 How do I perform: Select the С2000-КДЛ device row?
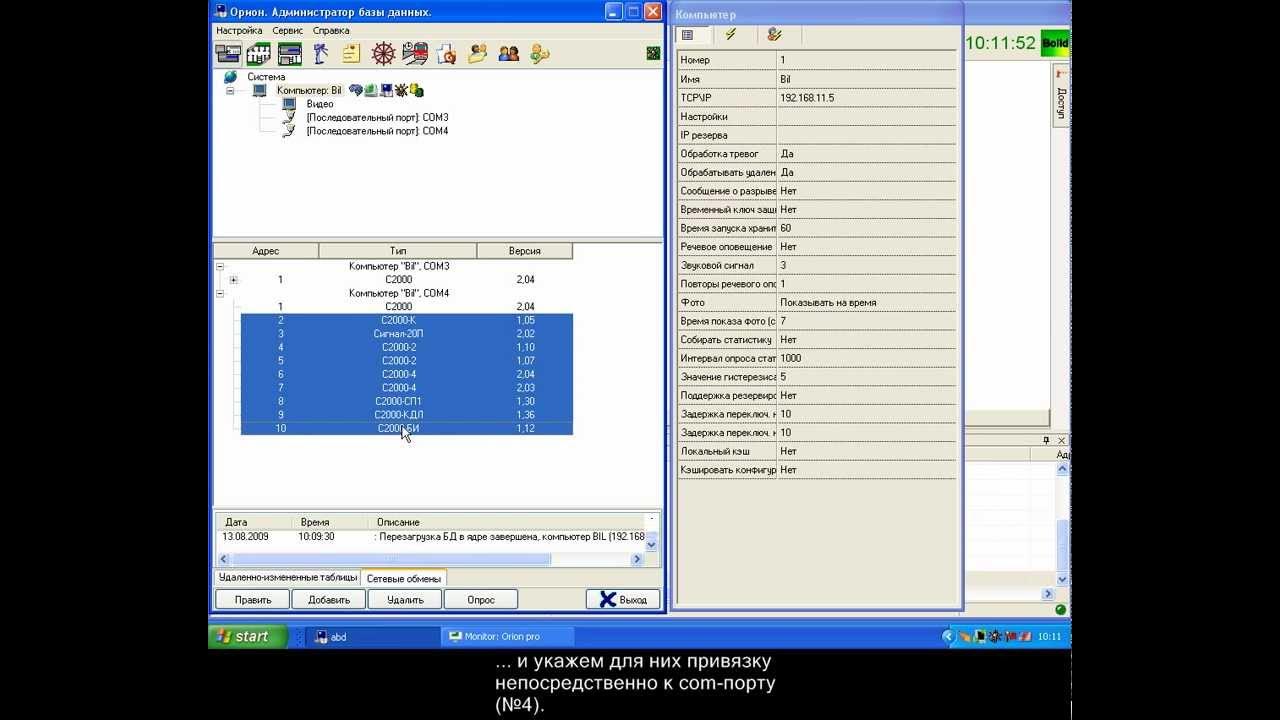pyautogui.click(x=407, y=415)
